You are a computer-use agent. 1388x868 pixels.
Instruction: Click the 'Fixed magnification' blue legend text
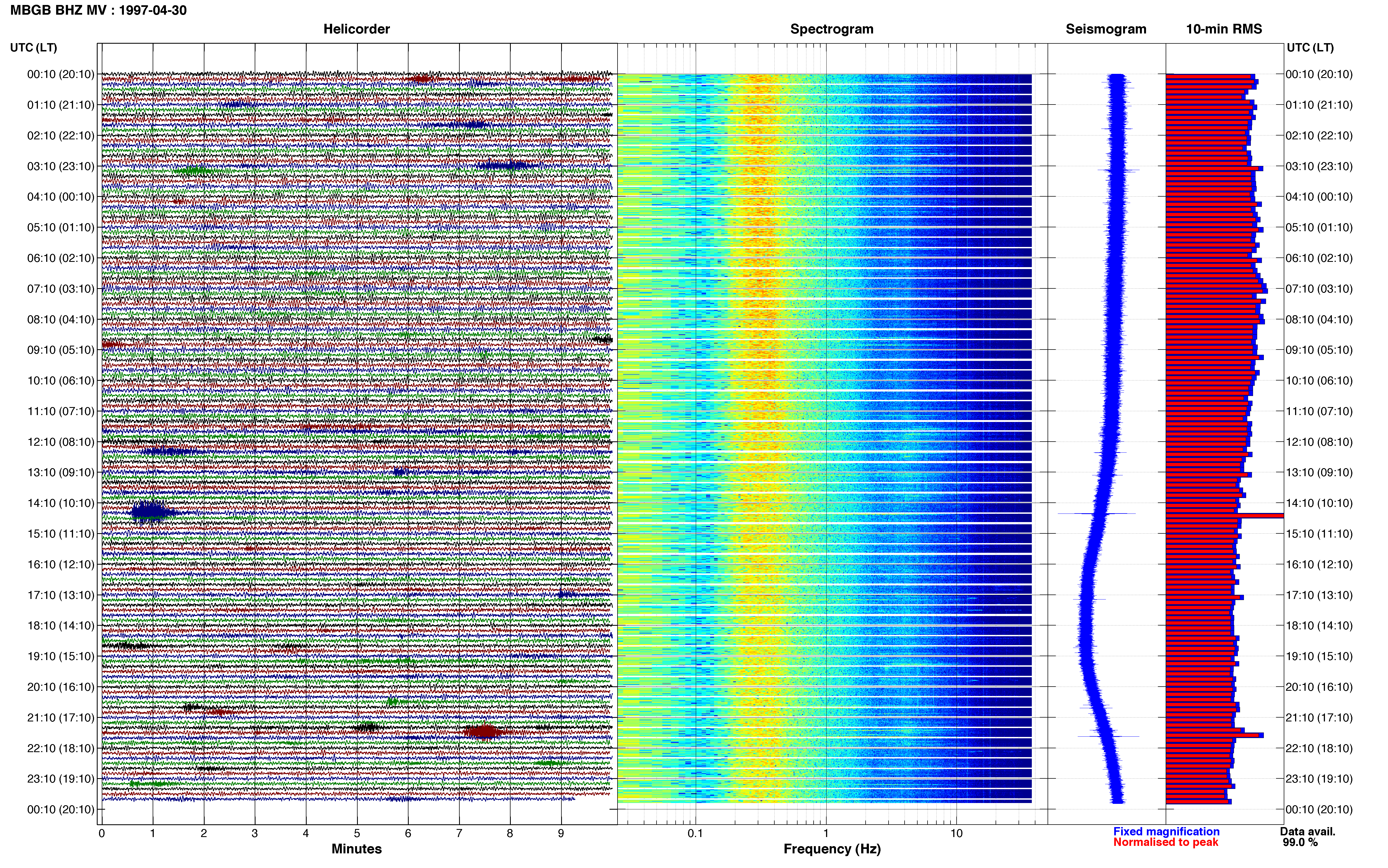[1166, 831]
